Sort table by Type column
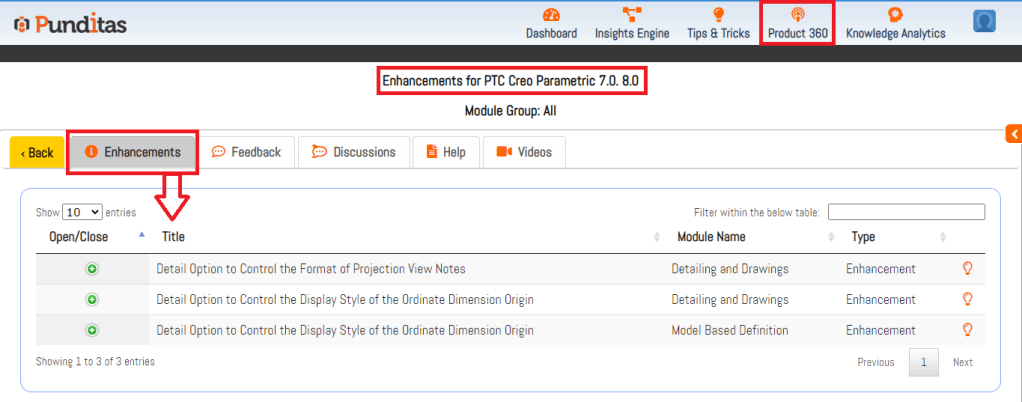The width and height of the screenshot is (1022, 402). pyautogui.click(x=863, y=237)
